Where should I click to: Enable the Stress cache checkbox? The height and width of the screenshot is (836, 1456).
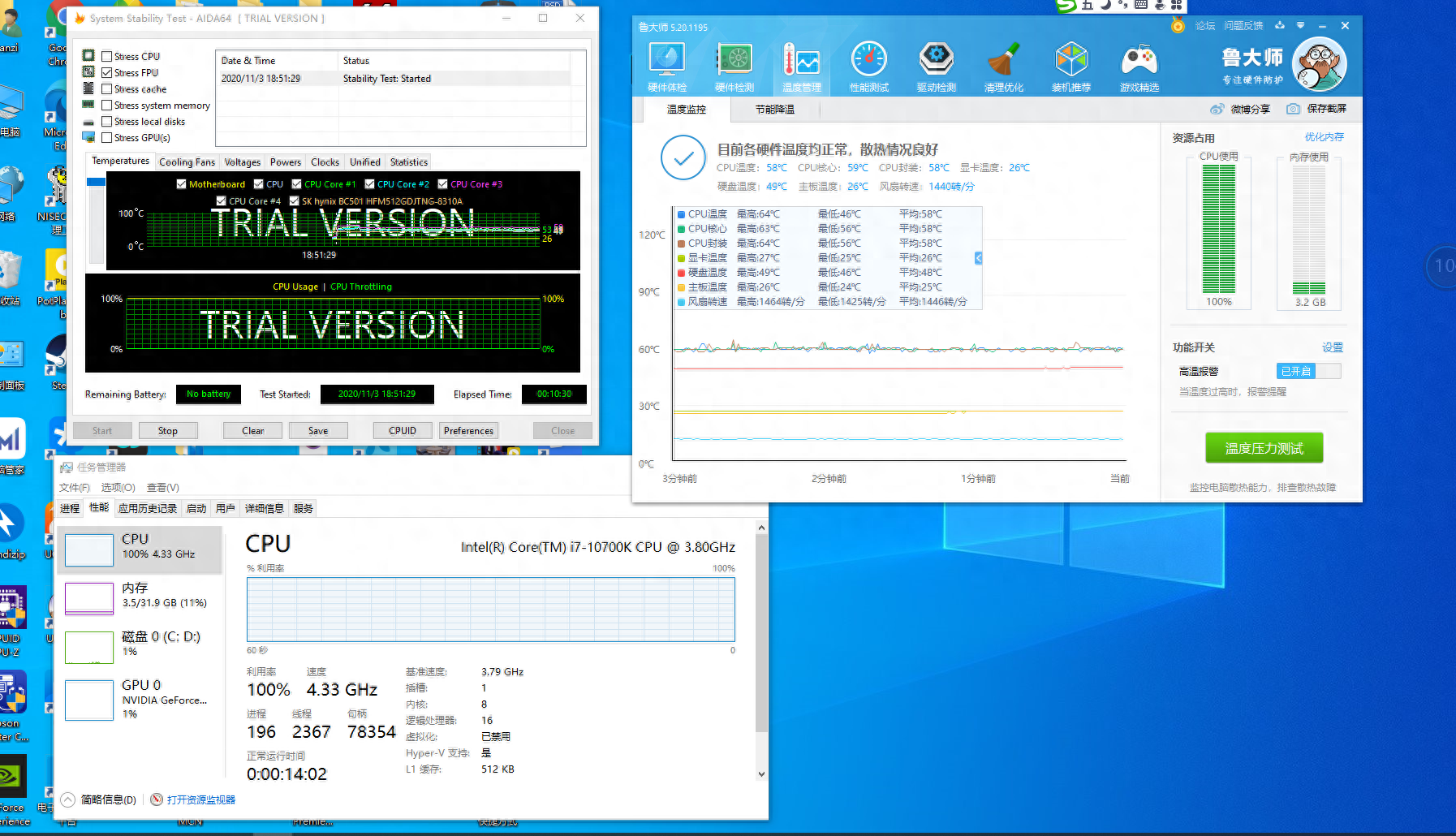(x=106, y=88)
